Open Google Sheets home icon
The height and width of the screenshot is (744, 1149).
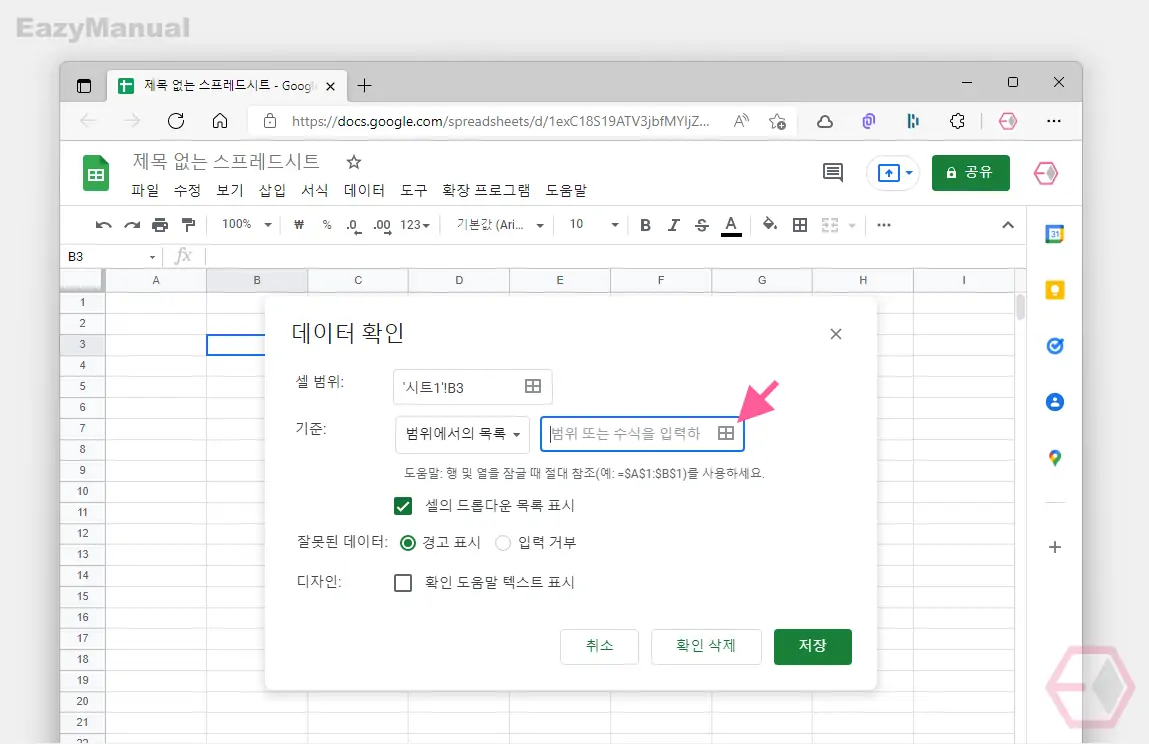pos(95,173)
